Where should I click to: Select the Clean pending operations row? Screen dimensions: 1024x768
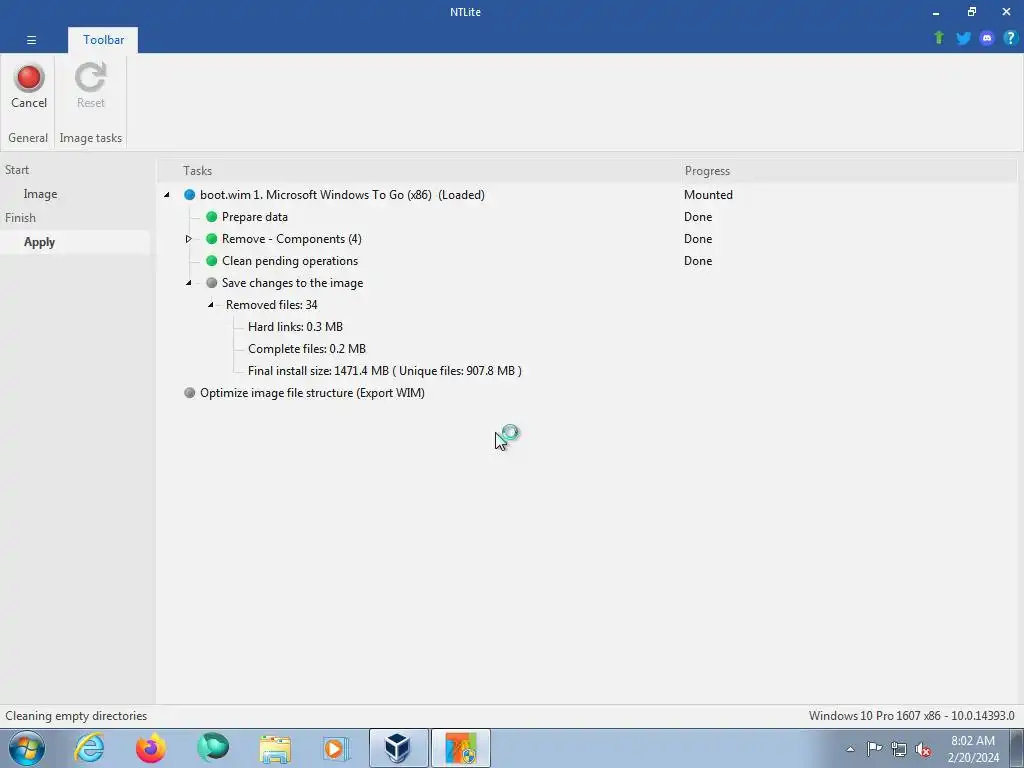tap(290, 261)
